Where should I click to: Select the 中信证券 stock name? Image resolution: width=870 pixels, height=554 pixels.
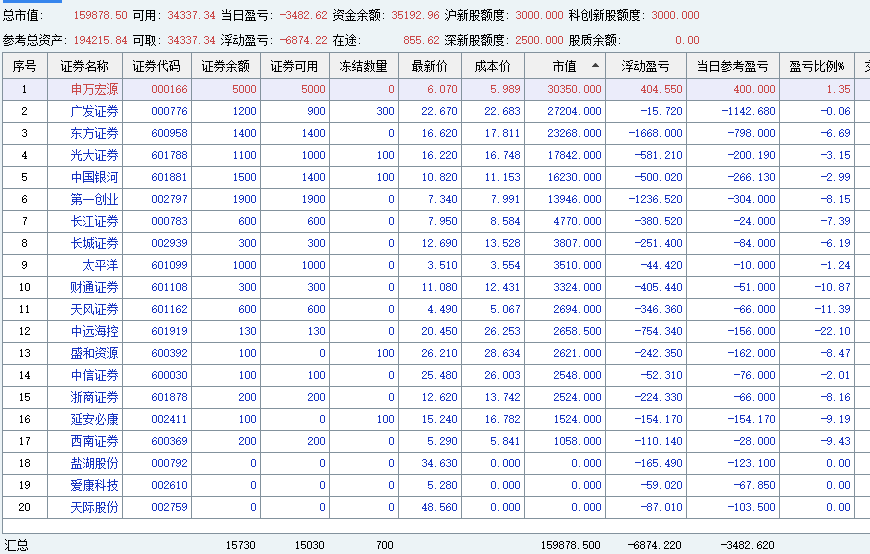coord(94,375)
